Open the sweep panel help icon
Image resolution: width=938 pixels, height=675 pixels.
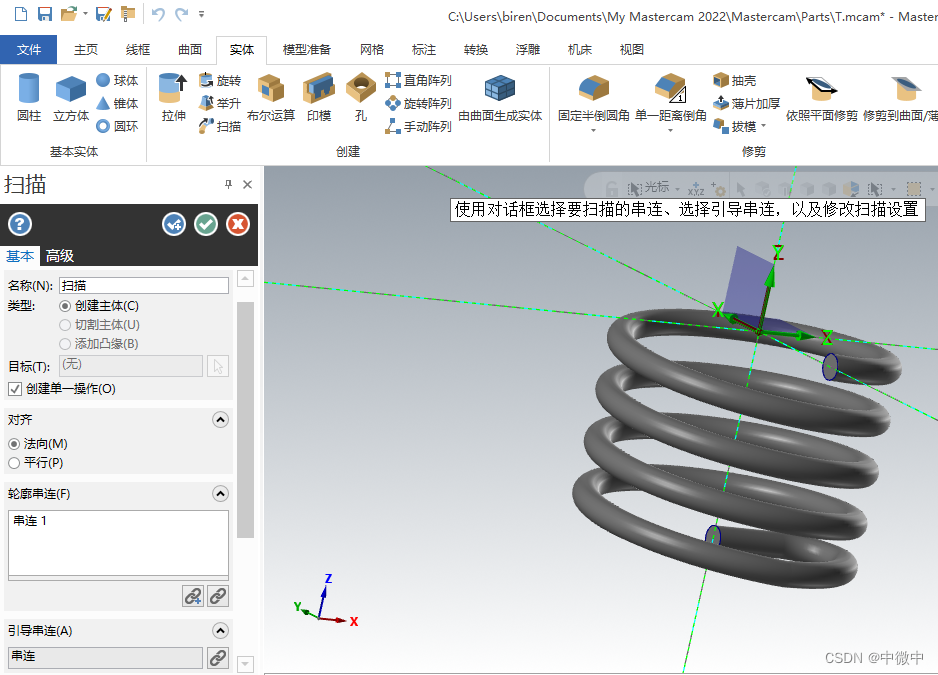20,224
